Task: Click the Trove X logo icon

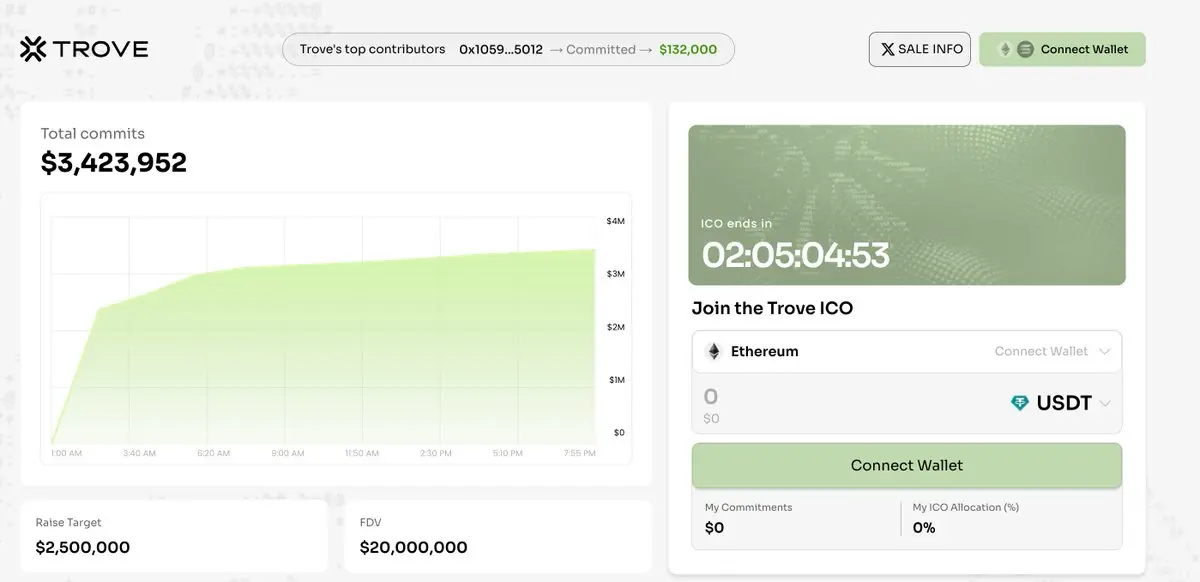Action: pyautogui.click(x=33, y=49)
